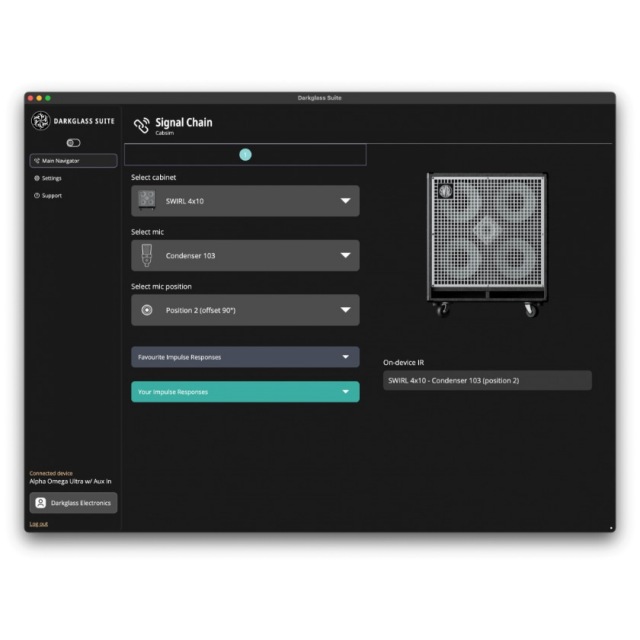Click the Darkglass Suite logo icon
Screen dimensions: 640x640
point(41,121)
